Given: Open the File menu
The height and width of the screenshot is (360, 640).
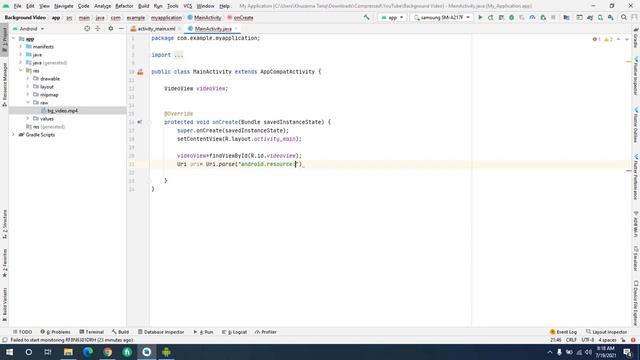Looking at the screenshot, I should tap(17, 6).
